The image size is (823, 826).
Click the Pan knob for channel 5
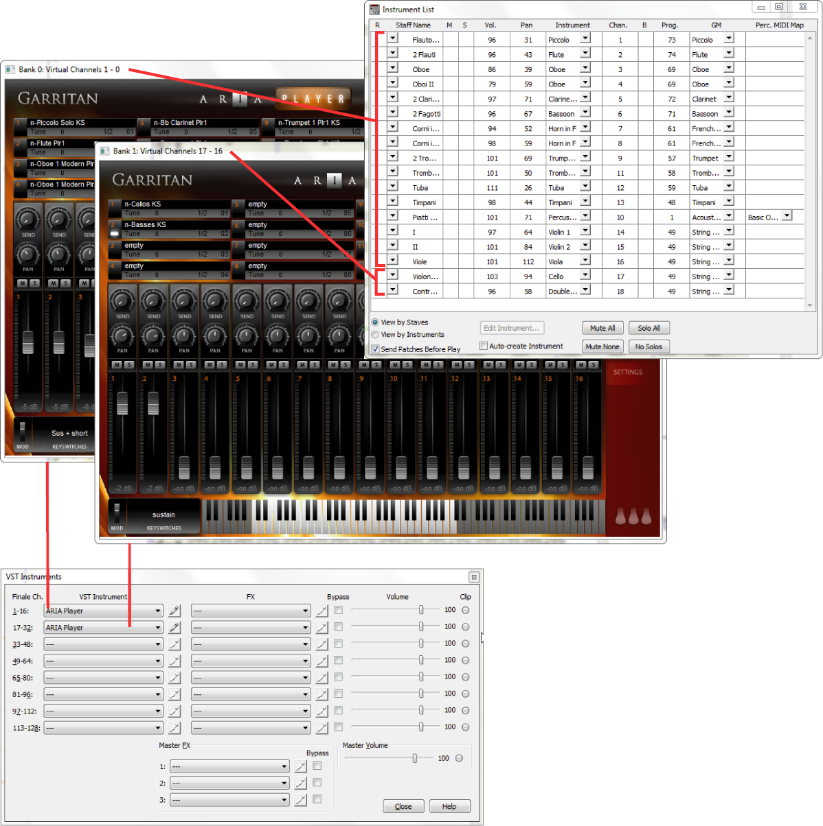point(247,337)
